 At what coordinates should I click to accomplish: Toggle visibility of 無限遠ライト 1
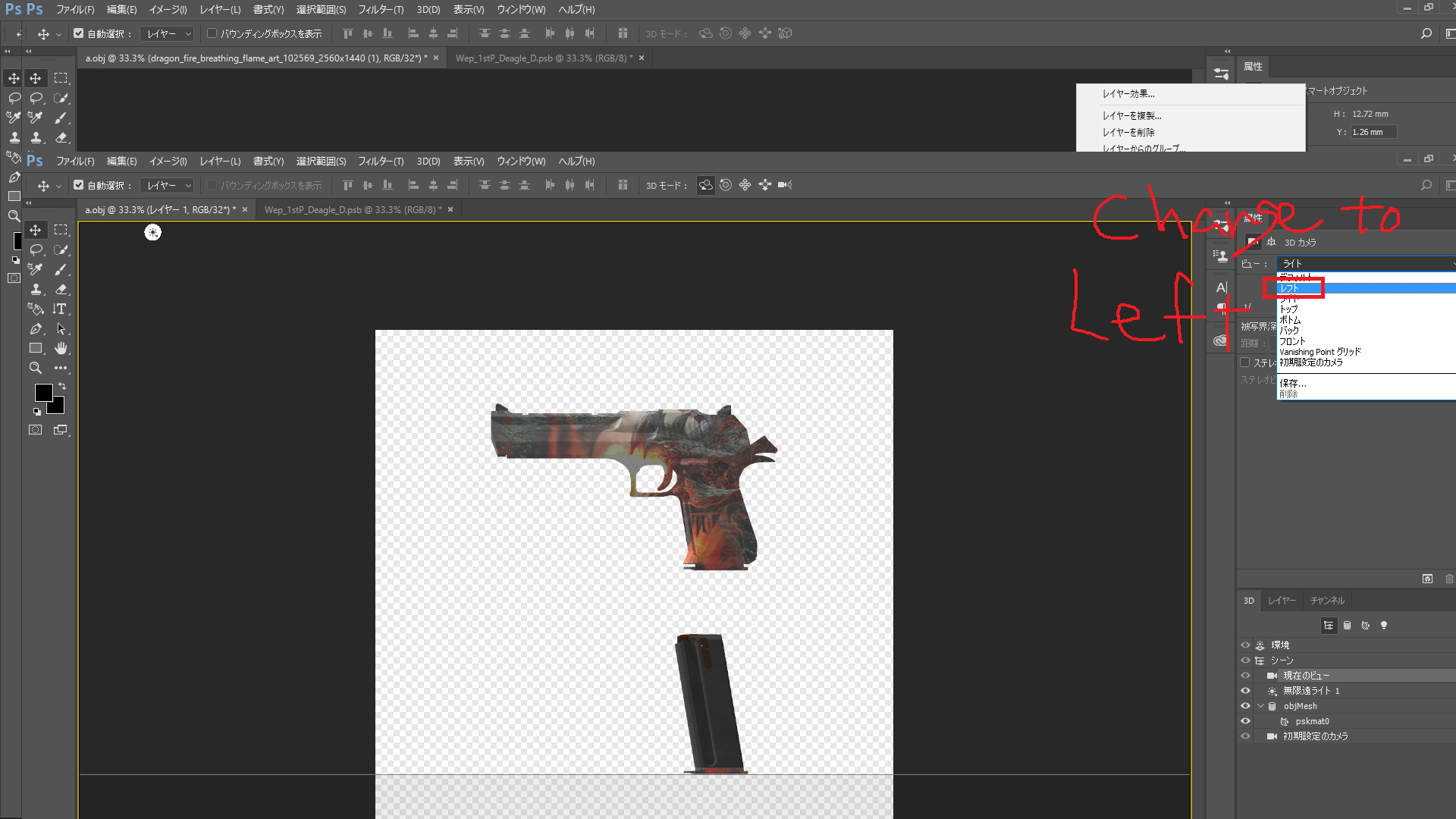(x=1245, y=691)
